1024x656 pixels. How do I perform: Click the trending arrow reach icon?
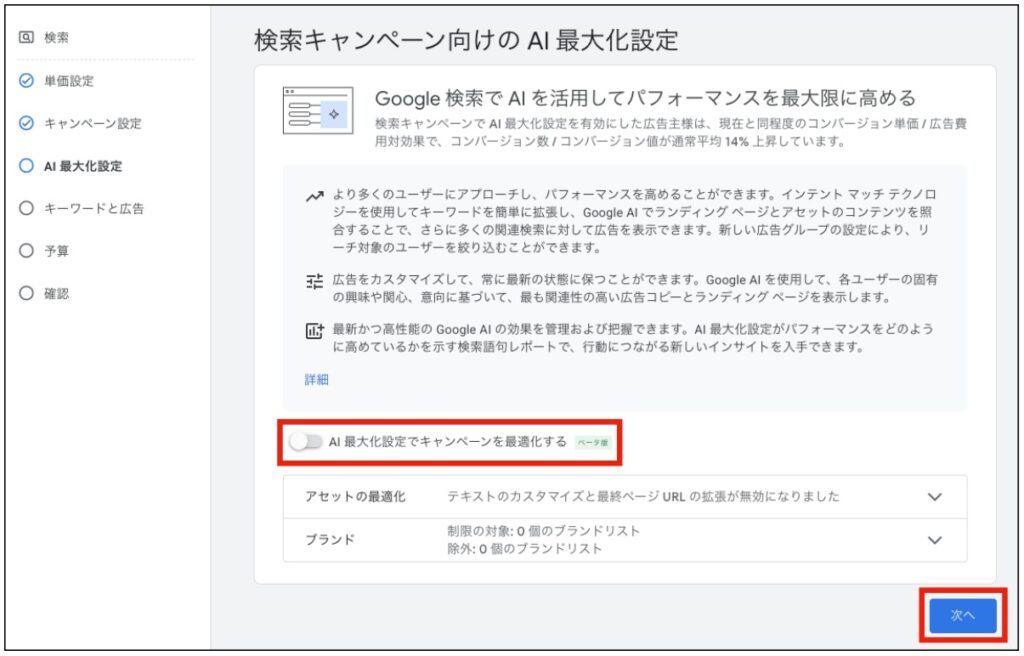(x=314, y=197)
